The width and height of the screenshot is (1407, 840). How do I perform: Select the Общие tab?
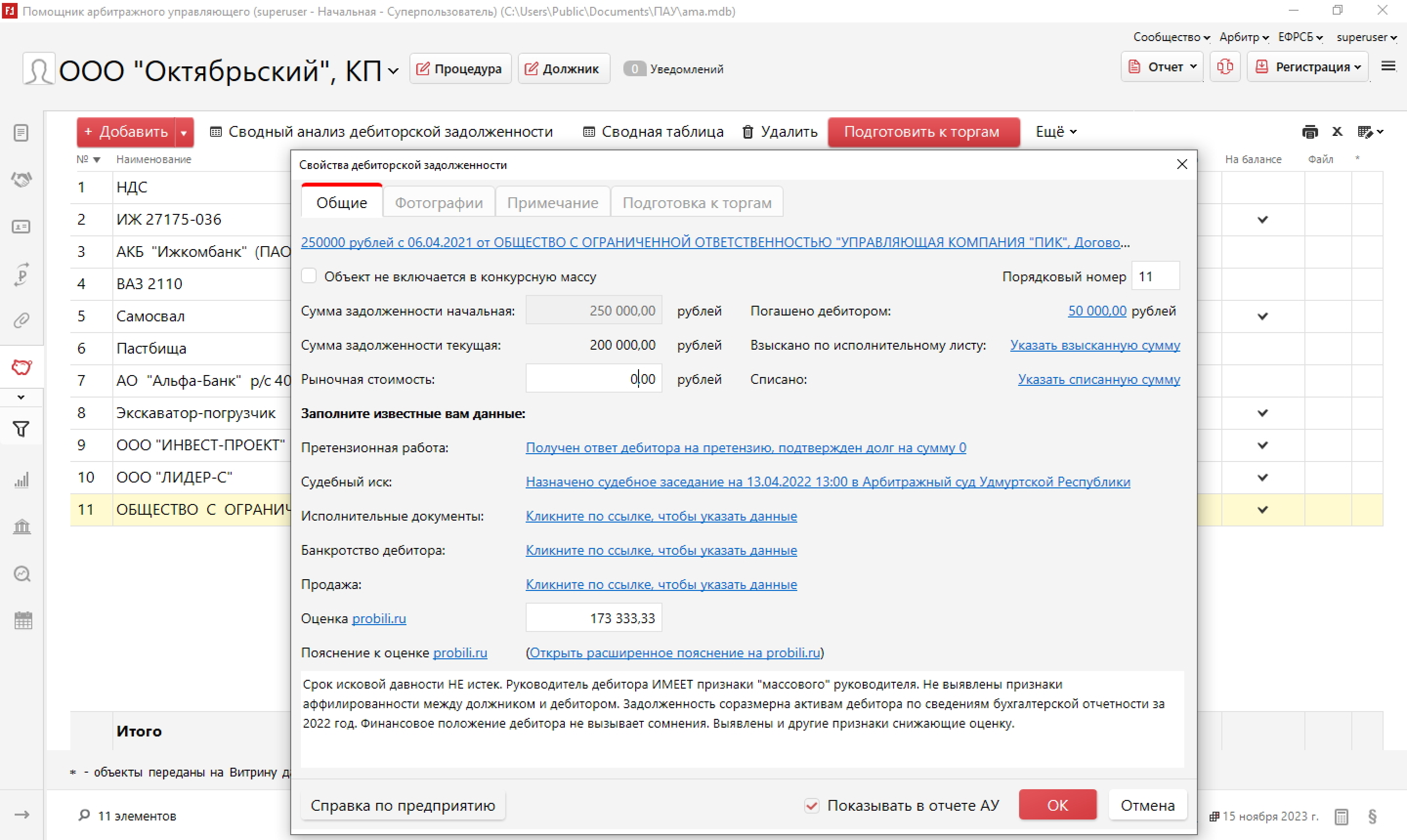[341, 202]
